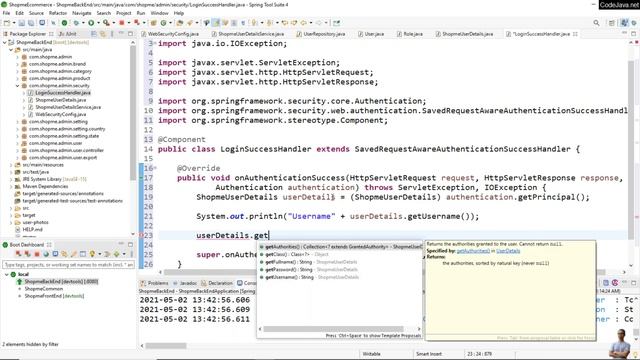Click the Run green play toolbar icon
The image size is (640, 360).
91,23
